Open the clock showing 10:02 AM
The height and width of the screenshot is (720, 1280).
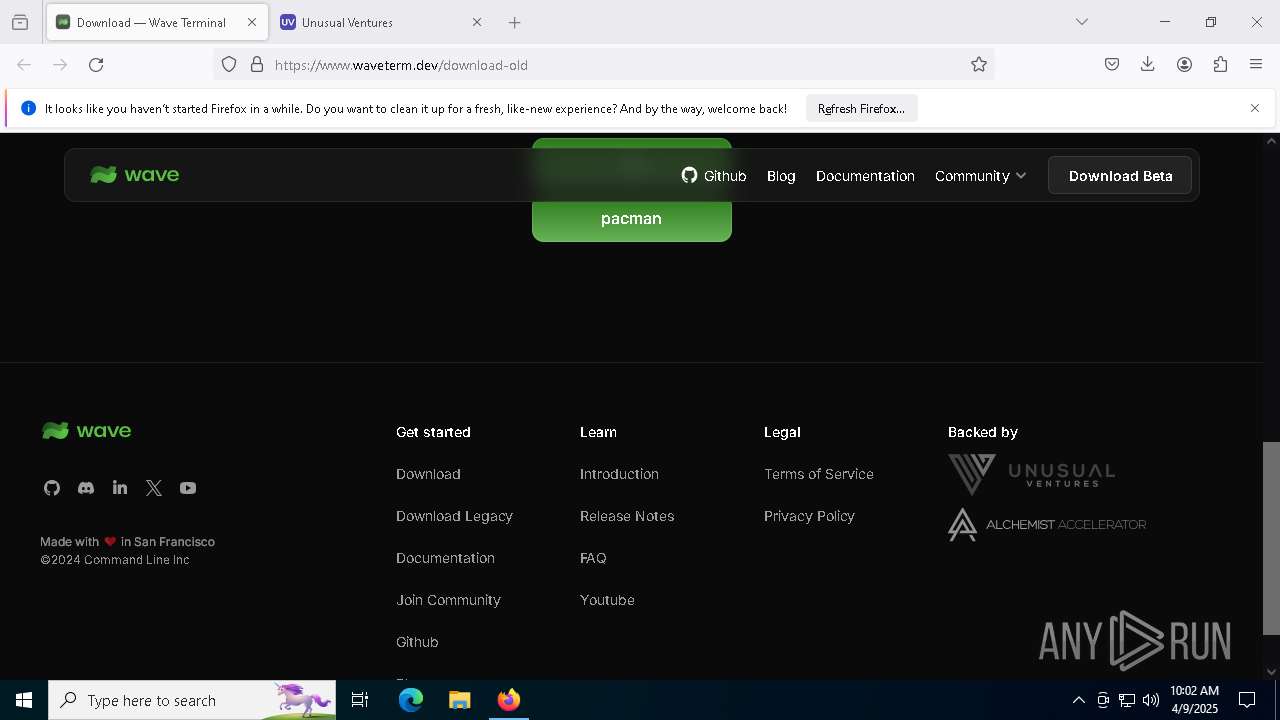[x=1194, y=700]
